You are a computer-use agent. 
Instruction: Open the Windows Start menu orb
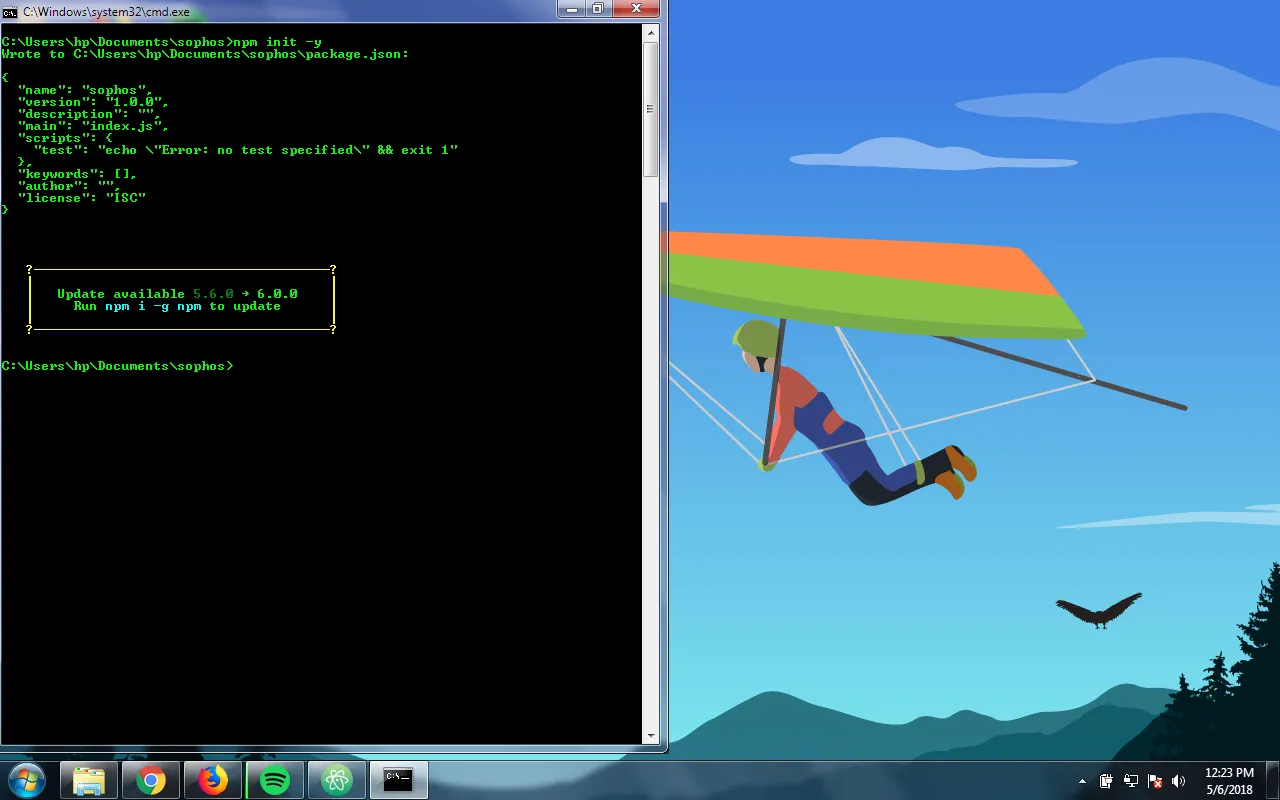(x=26, y=780)
